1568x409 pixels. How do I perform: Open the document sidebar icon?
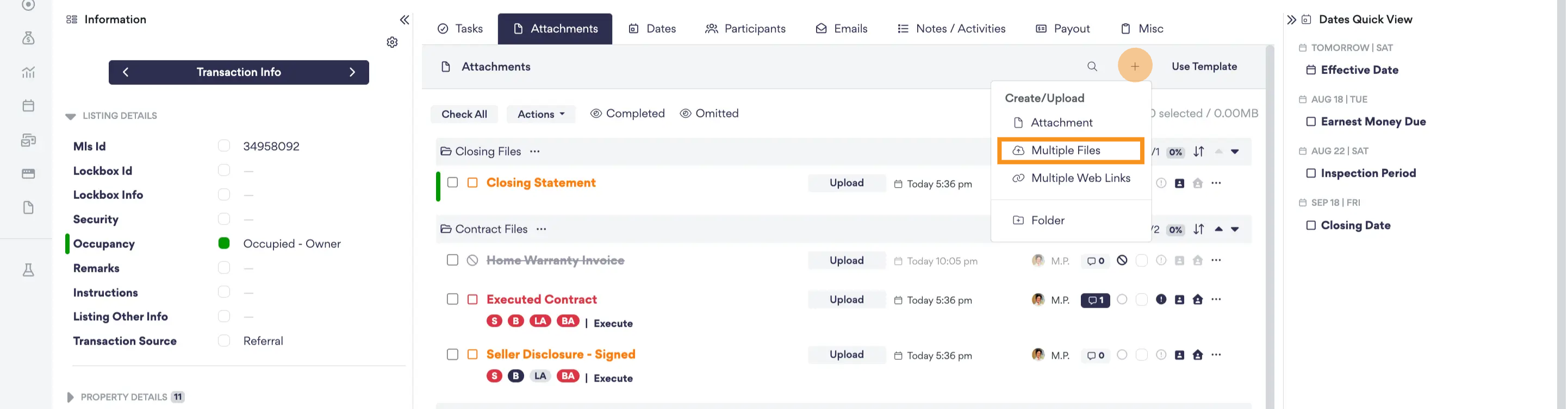click(28, 208)
